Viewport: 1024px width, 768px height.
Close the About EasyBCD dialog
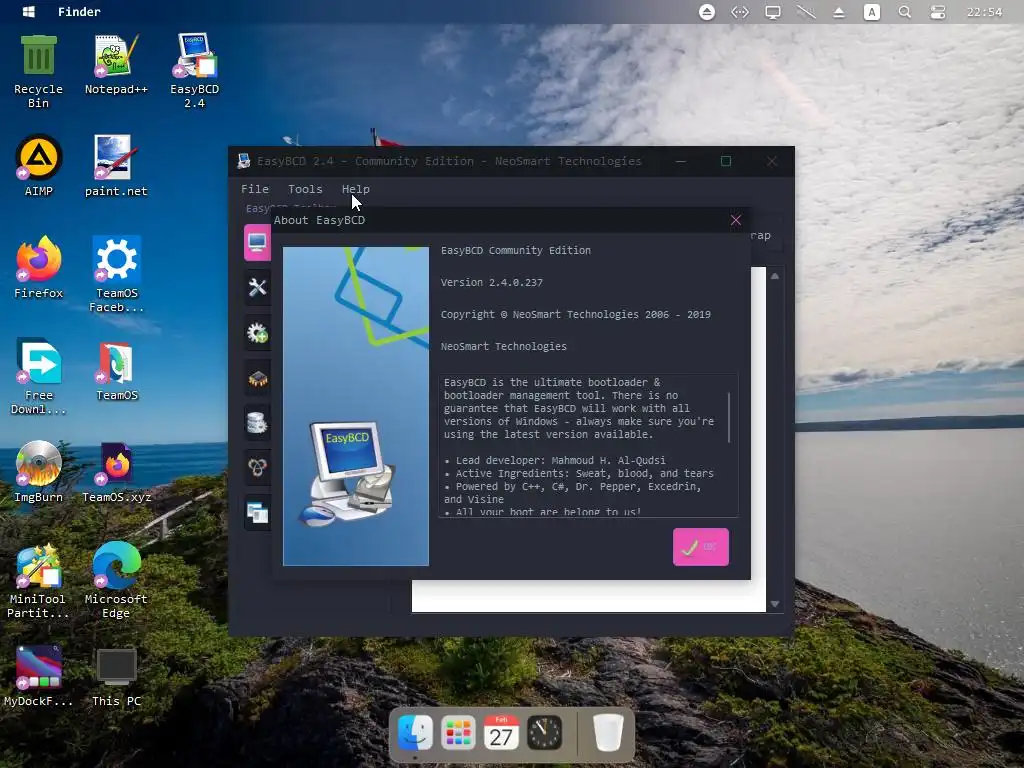(736, 220)
